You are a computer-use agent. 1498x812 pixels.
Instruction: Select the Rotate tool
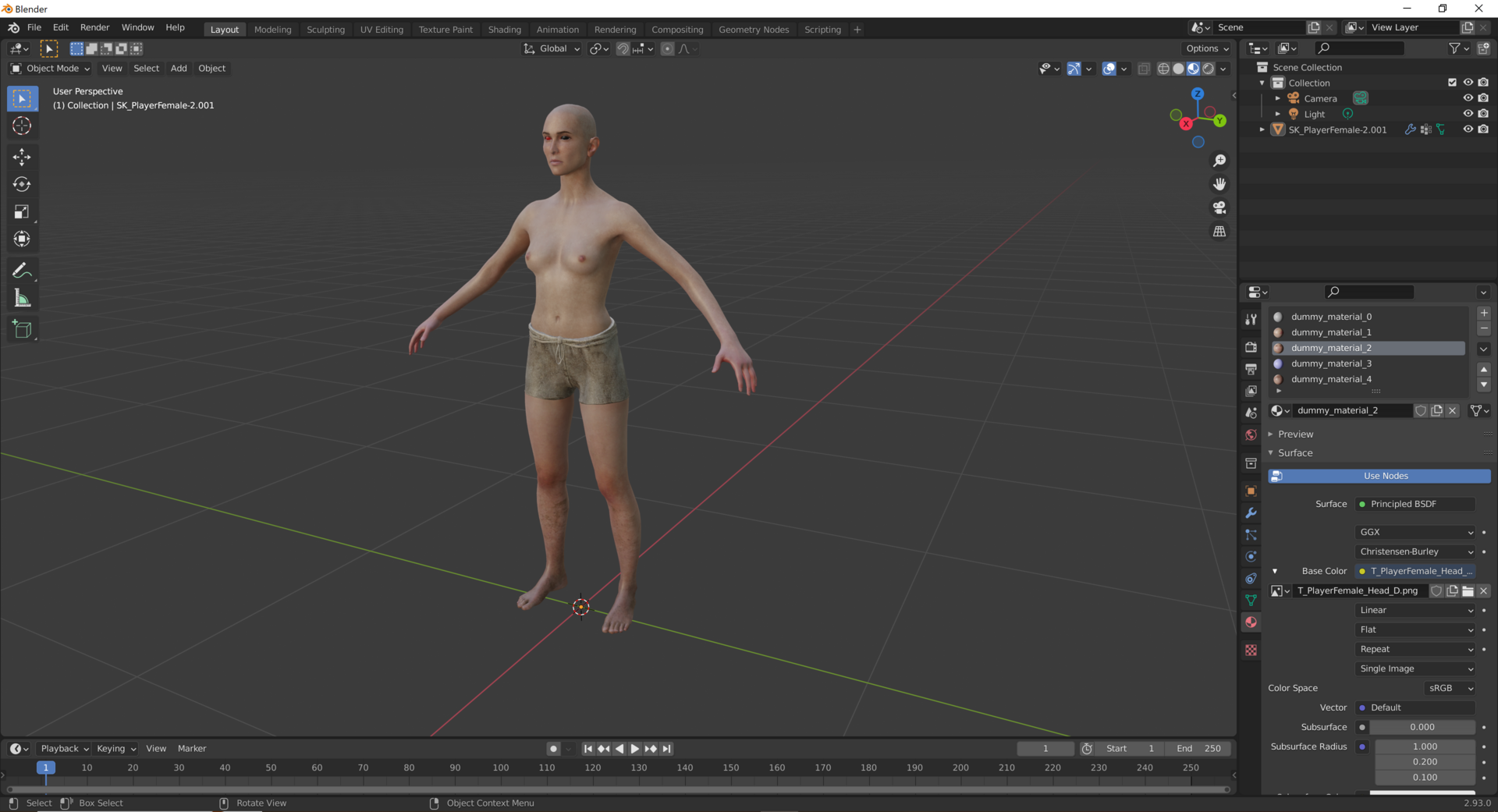[22, 184]
